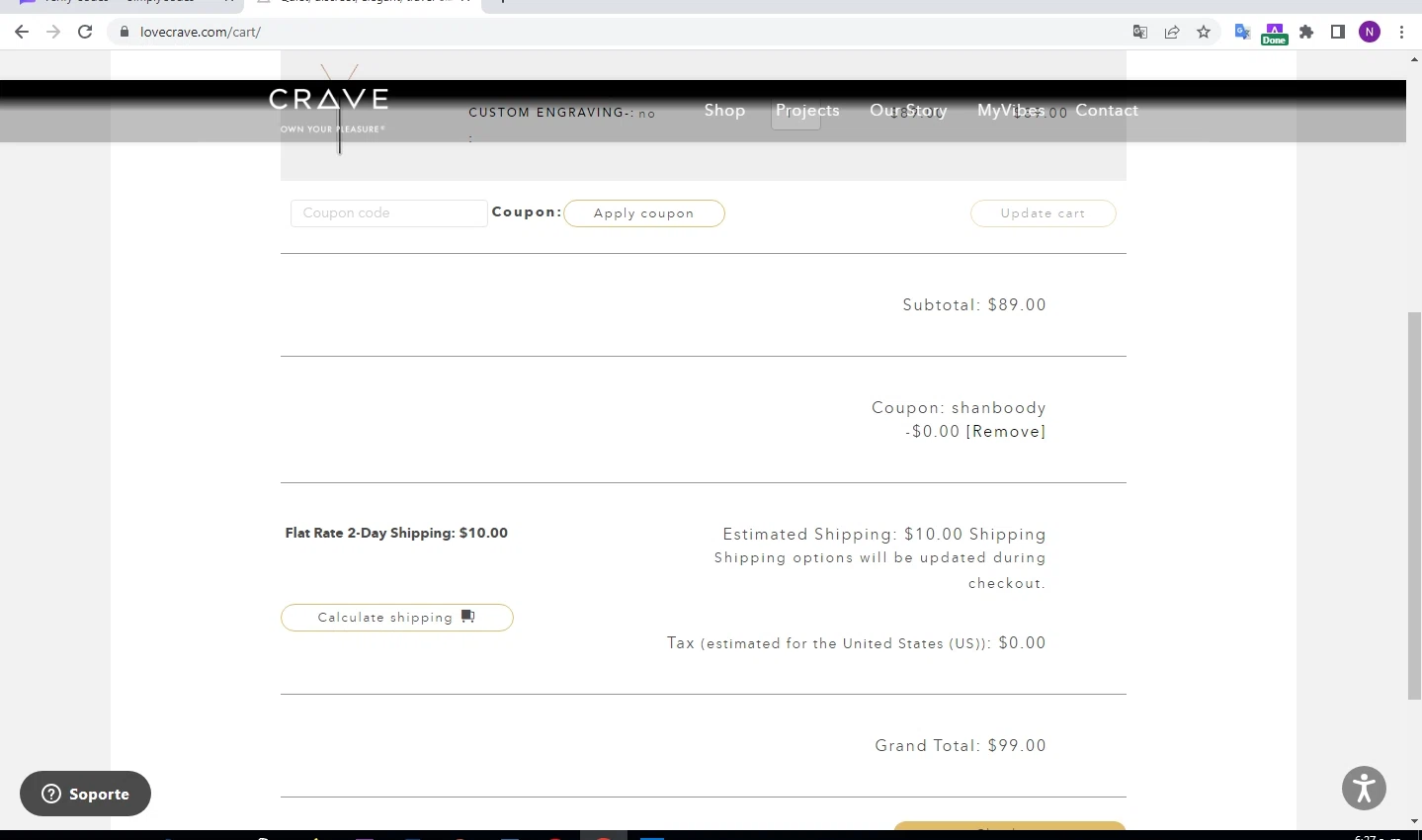Bookmark this page with star
Screen dimensions: 1422x840
pos(1204,32)
